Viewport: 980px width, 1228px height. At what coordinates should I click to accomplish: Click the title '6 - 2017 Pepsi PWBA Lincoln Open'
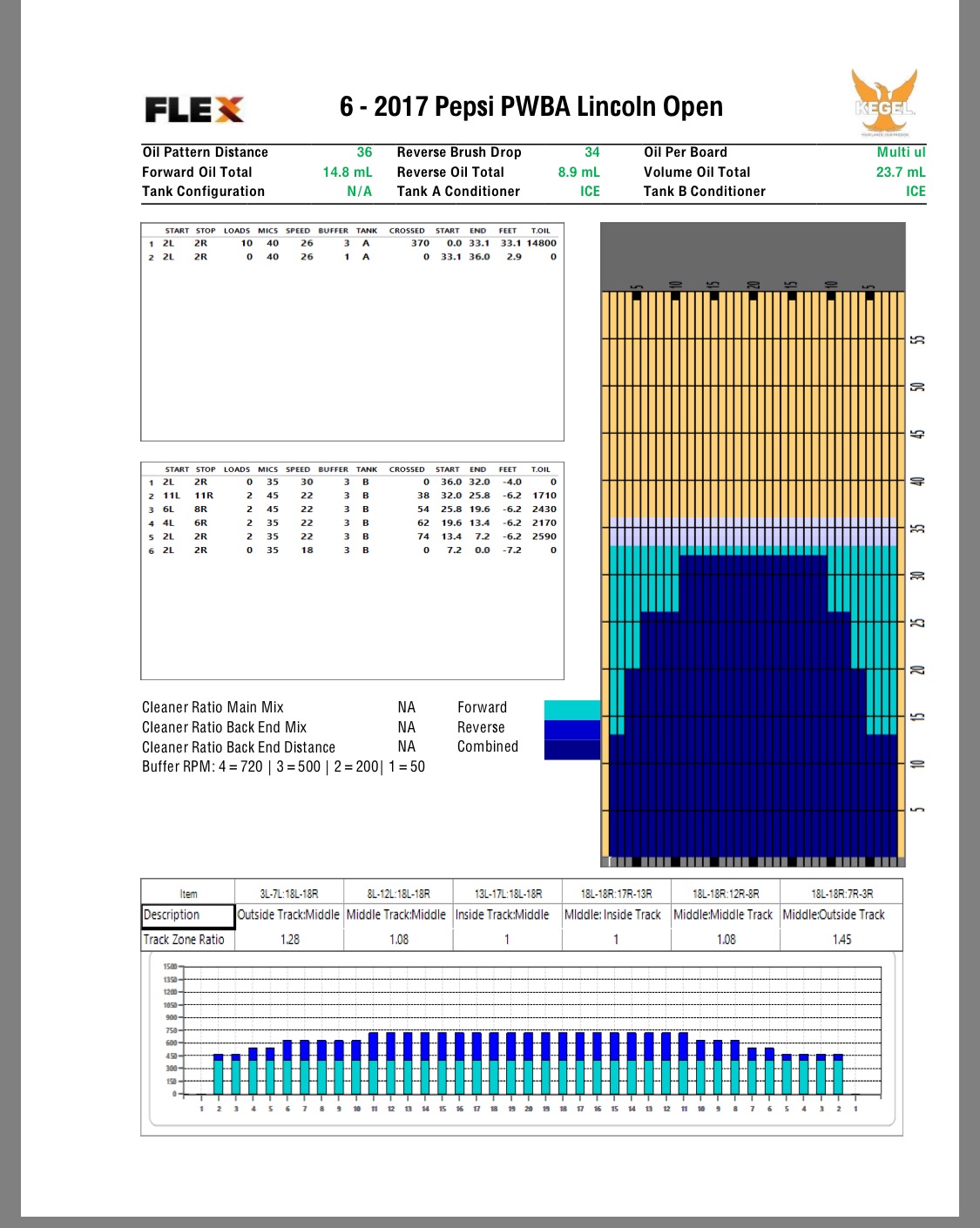click(x=531, y=106)
